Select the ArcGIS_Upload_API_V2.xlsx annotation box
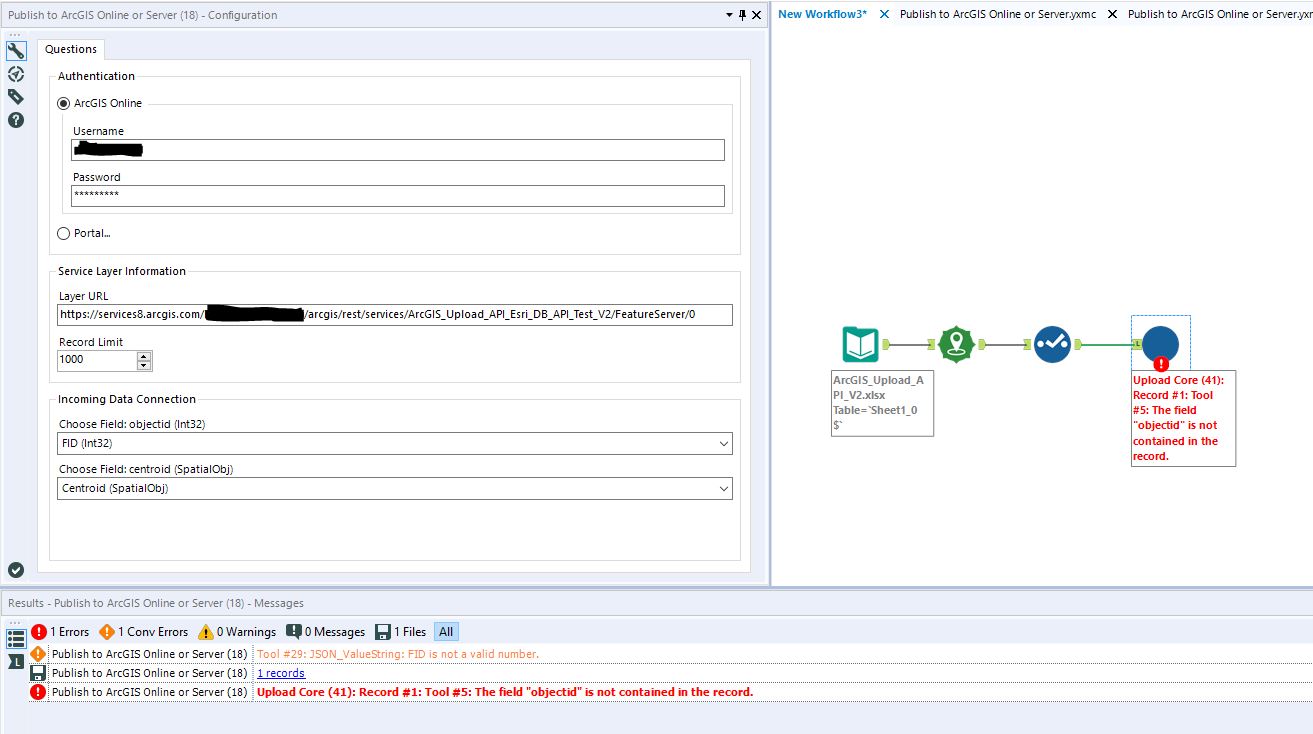The image size is (1313, 734). coord(882,403)
